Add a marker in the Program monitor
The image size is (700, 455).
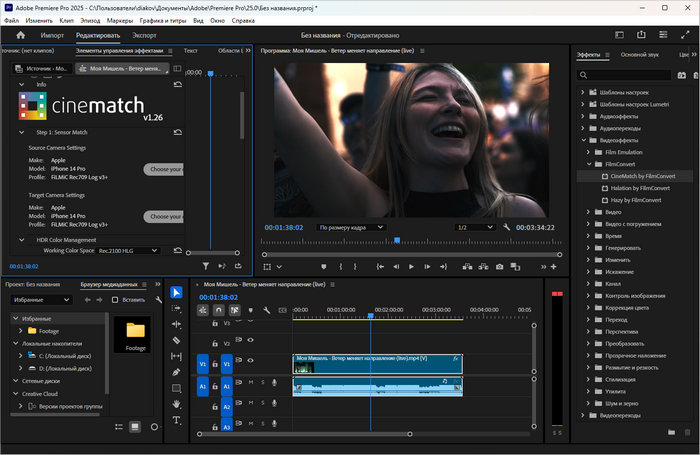pyautogui.click(x=323, y=267)
